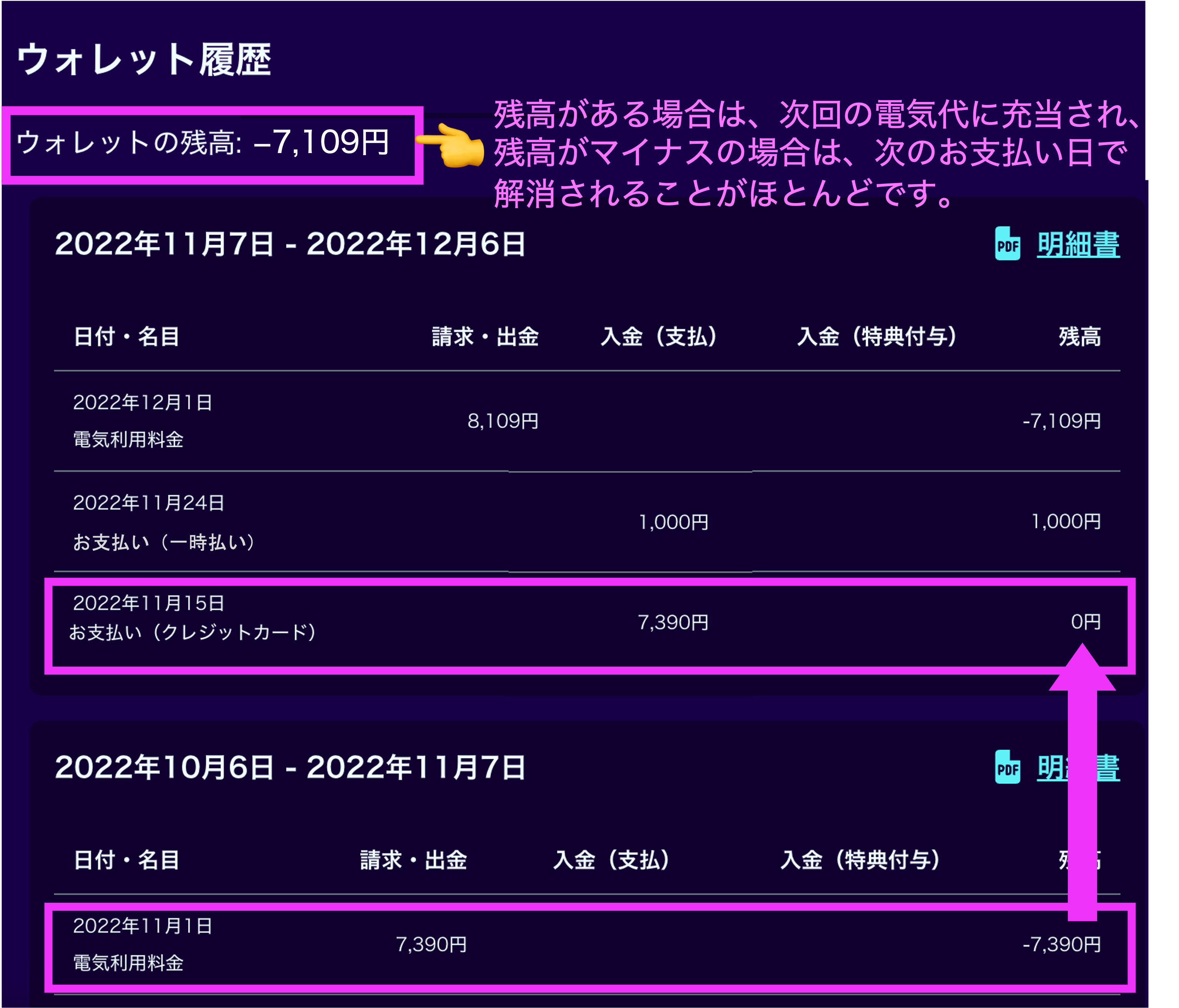
Task: Click the 入金（特典付与） column header in the first table
Action: [x=876, y=337]
